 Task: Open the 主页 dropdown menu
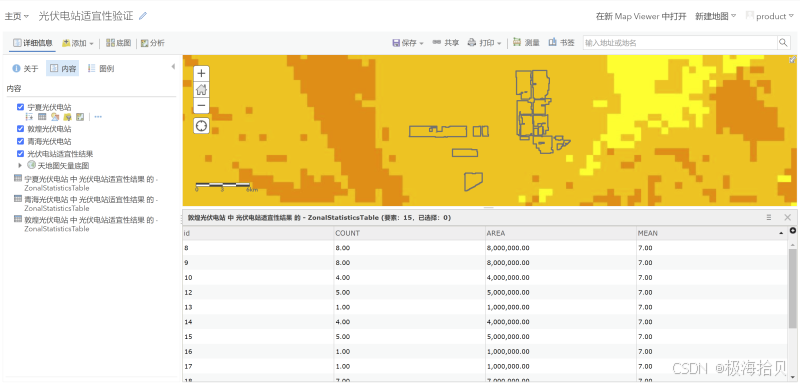click(17, 16)
